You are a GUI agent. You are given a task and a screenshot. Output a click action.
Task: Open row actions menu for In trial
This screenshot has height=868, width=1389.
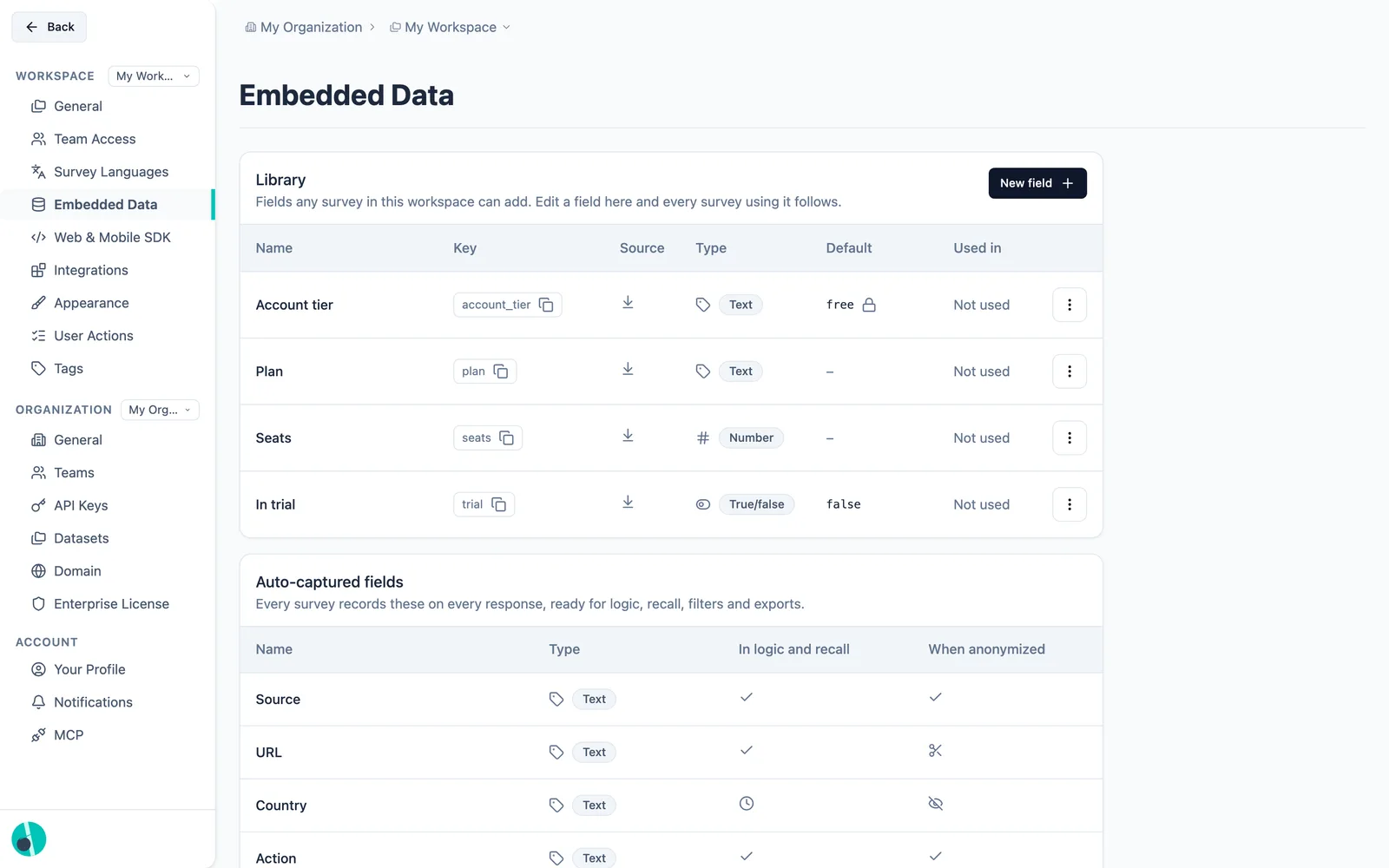(x=1070, y=504)
